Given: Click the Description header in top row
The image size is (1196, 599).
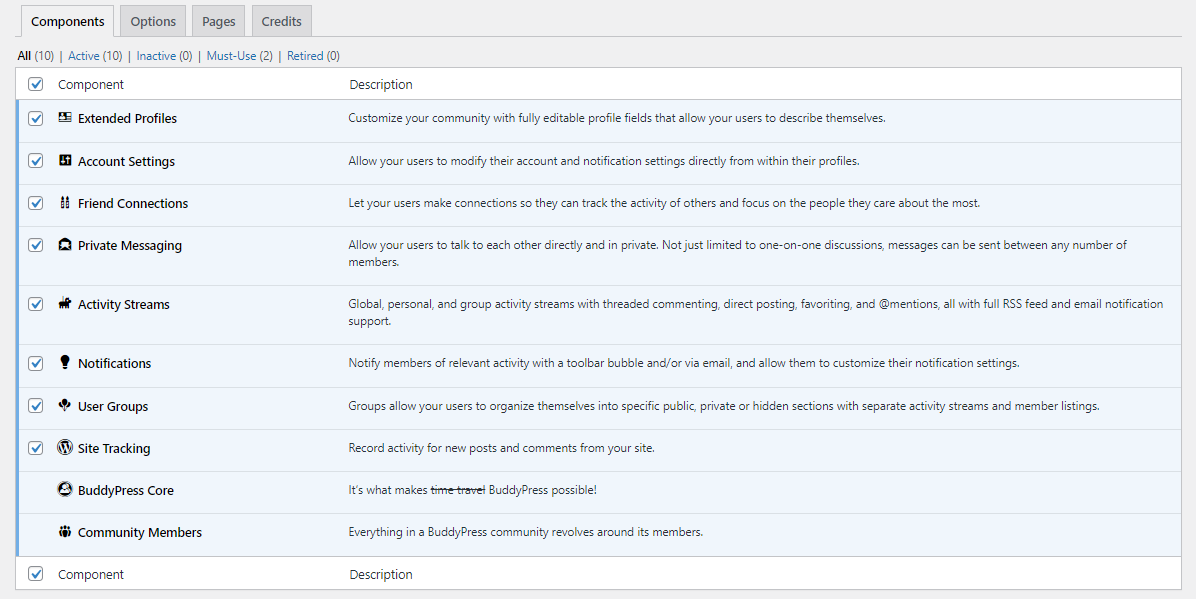Looking at the screenshot, I should (x=381, y=84).
